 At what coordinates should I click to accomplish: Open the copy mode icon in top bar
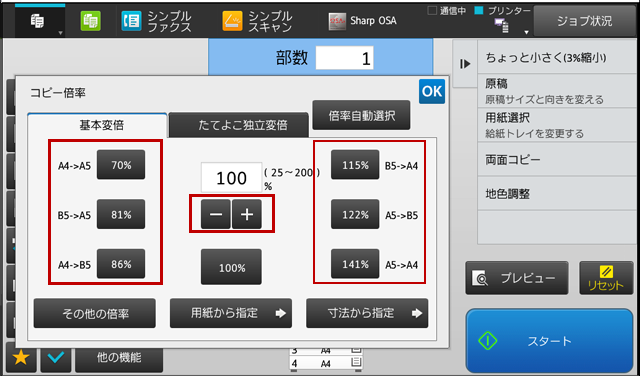click(38, 20)
